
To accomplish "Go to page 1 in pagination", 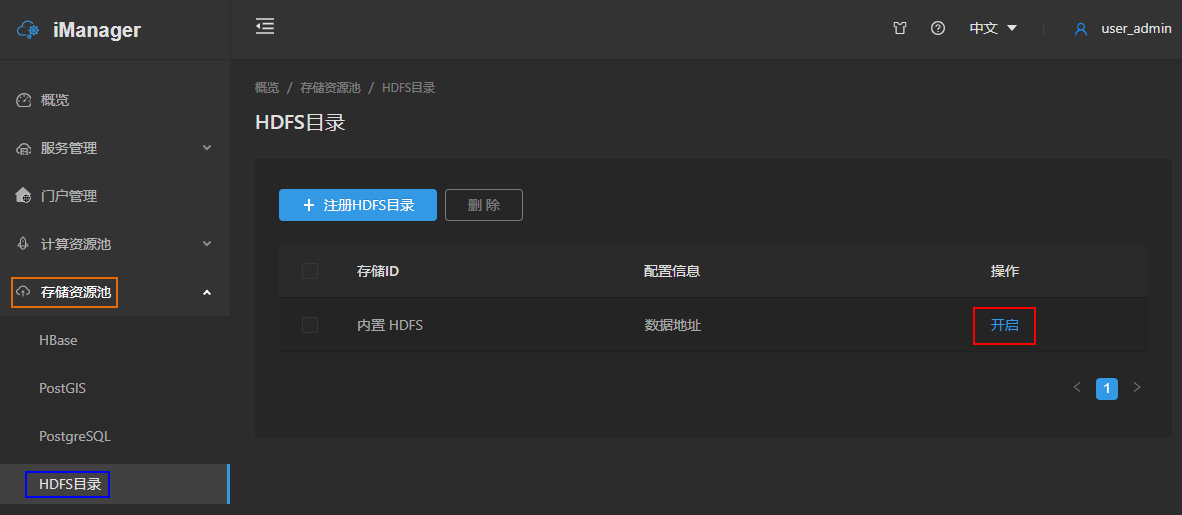I will [1107, 388].
